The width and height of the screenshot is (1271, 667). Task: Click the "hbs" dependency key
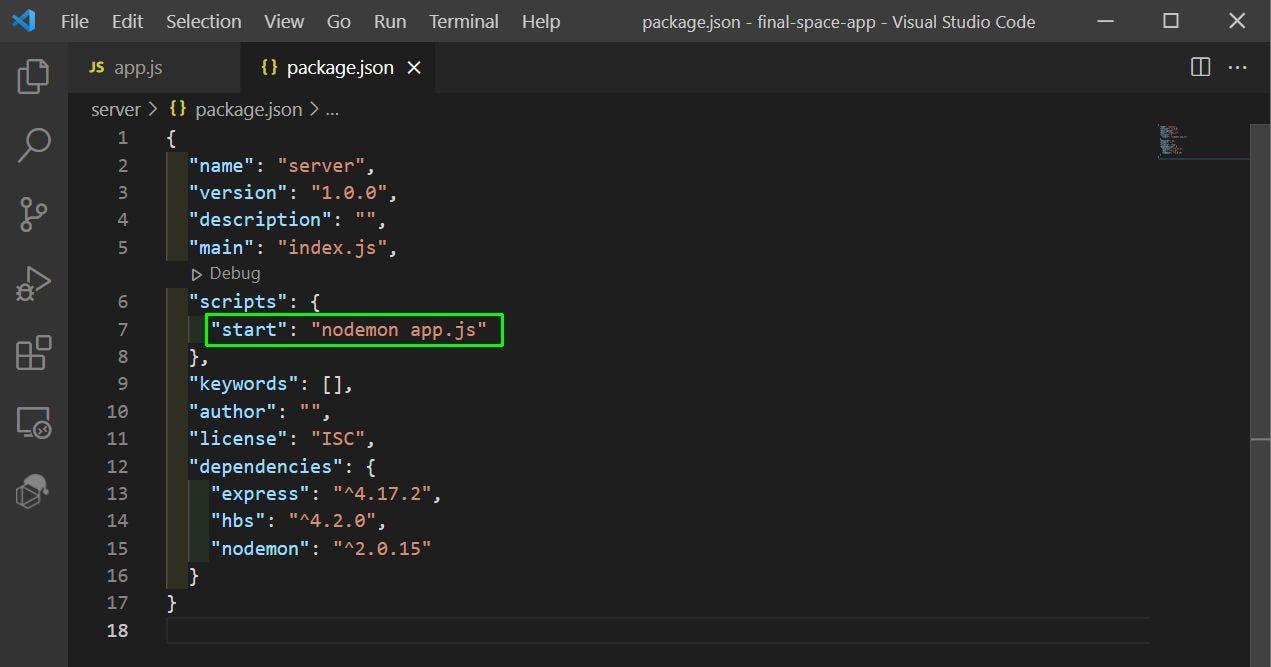(239, 521)
